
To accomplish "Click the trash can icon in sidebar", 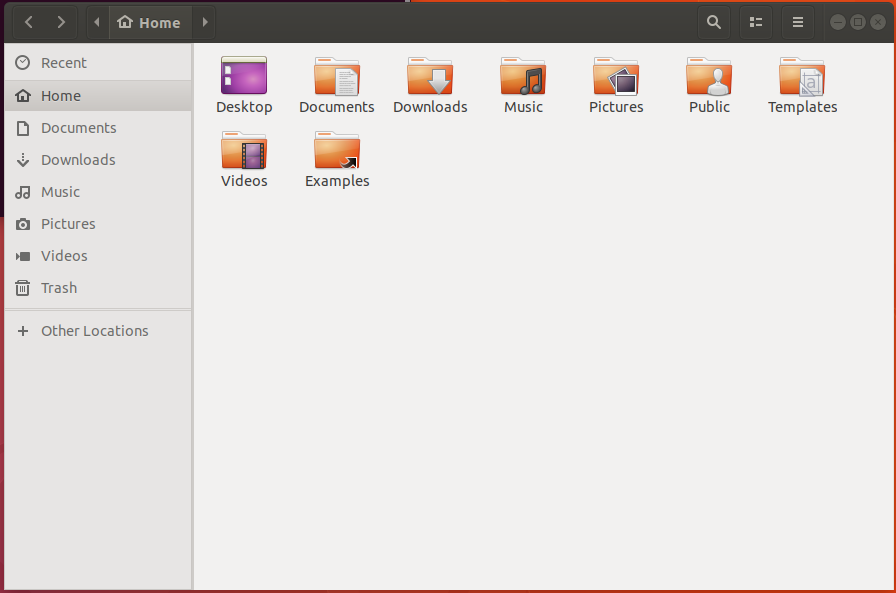I will click(23, 288).
